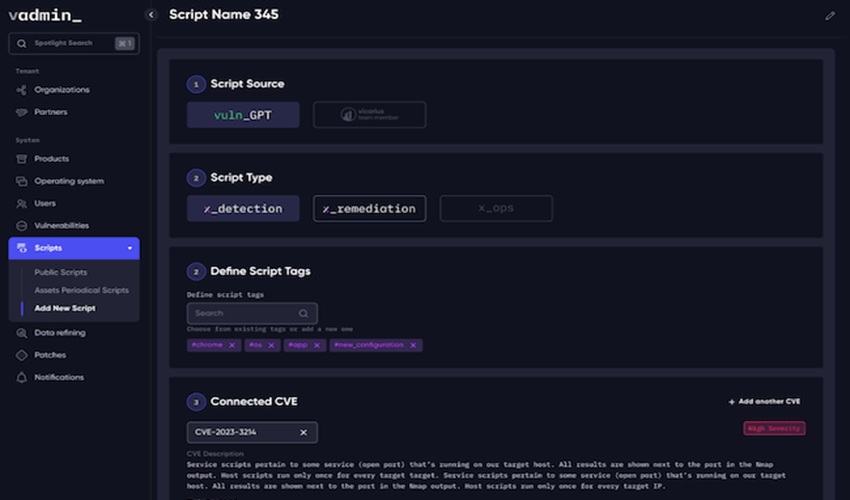The width and height of the screenshot is (850, 500).
Task: Open Notifications page
Action: pyautogui.click(x=59, y=377)
